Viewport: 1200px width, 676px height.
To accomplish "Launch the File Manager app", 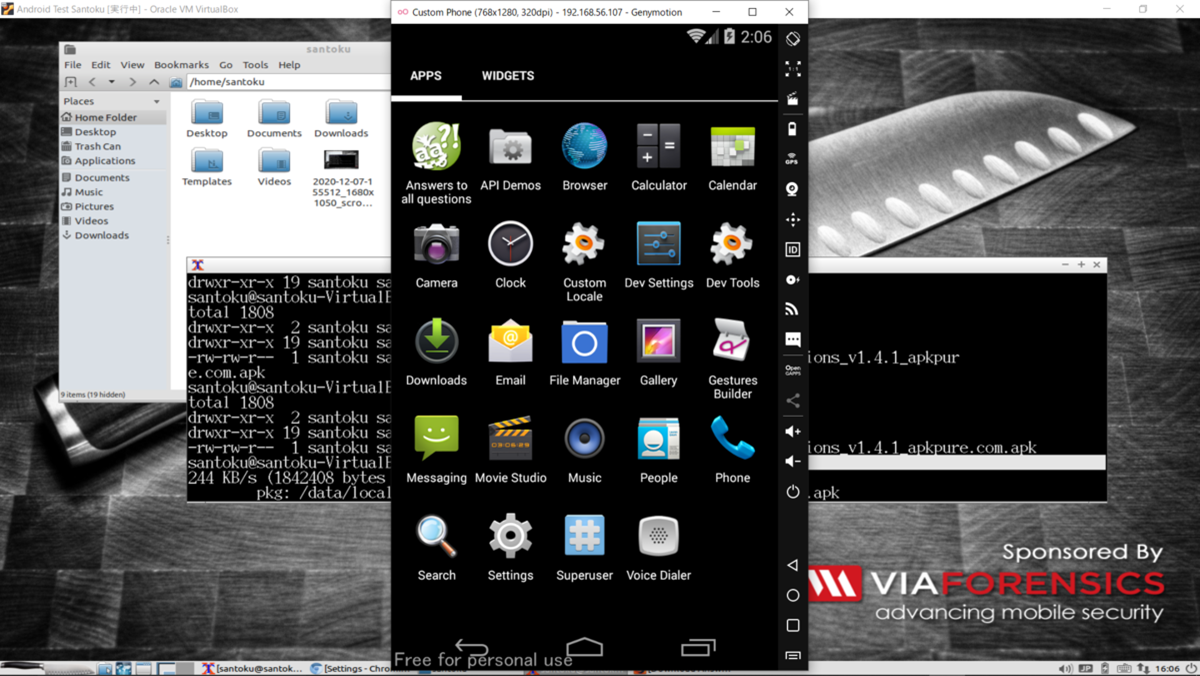I will (584, 352).
